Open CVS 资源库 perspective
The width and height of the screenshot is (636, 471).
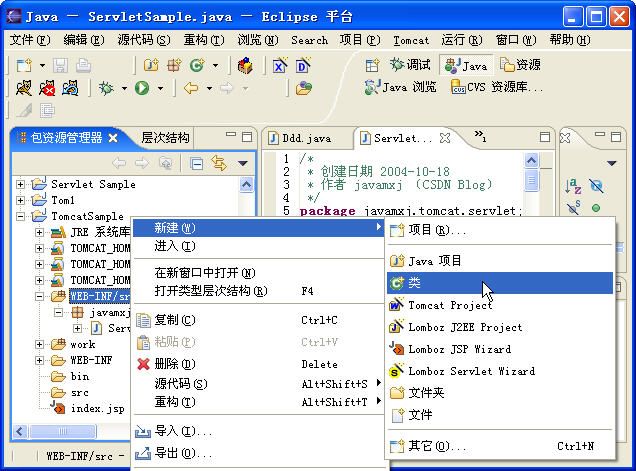click(x=496, y=87)
